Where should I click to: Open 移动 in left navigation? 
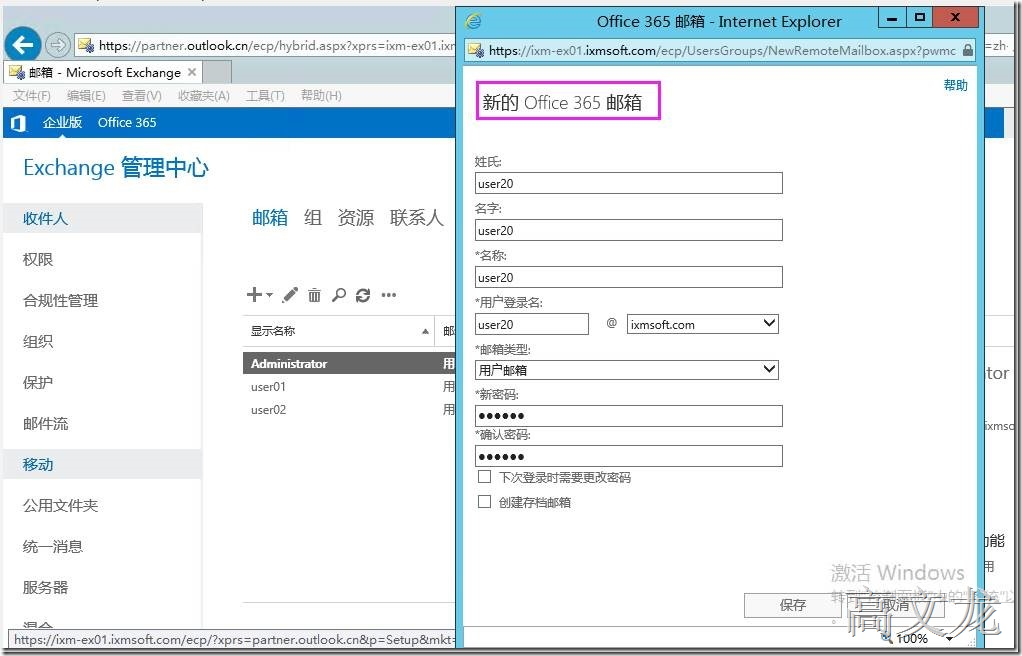(103, 464)
